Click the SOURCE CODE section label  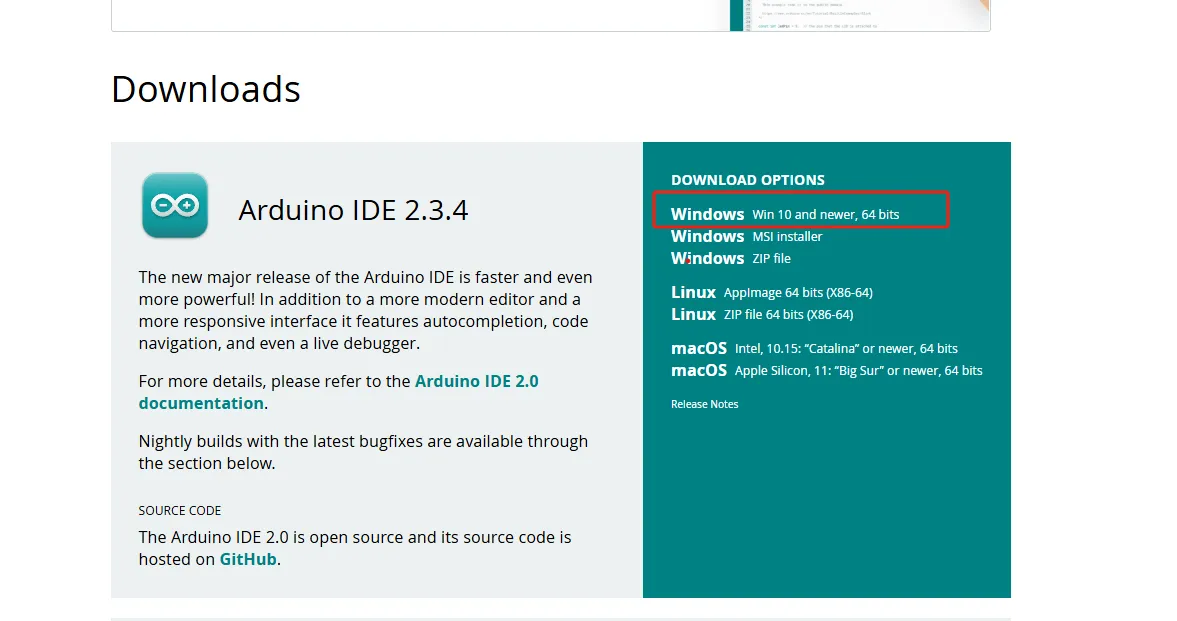click(x=180, y=511)
